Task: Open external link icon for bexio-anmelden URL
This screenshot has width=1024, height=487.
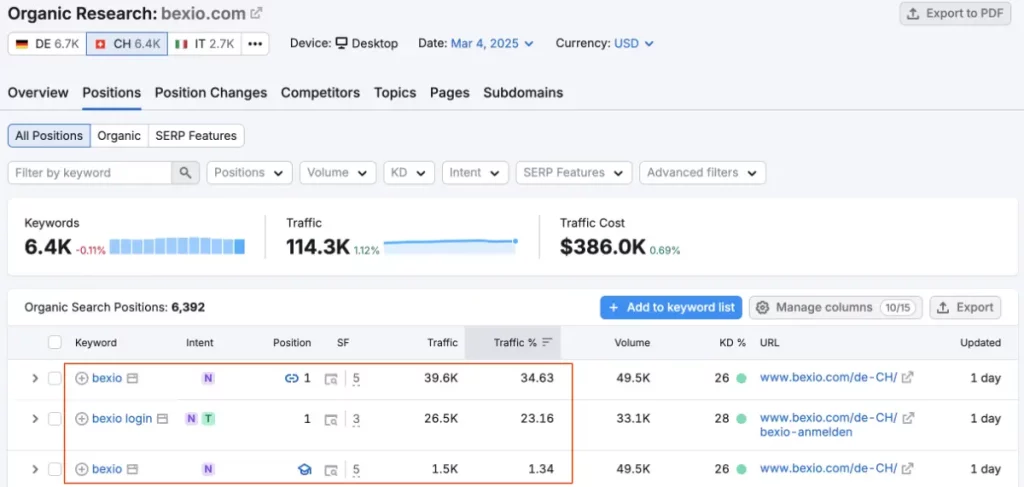Action: 908,417
